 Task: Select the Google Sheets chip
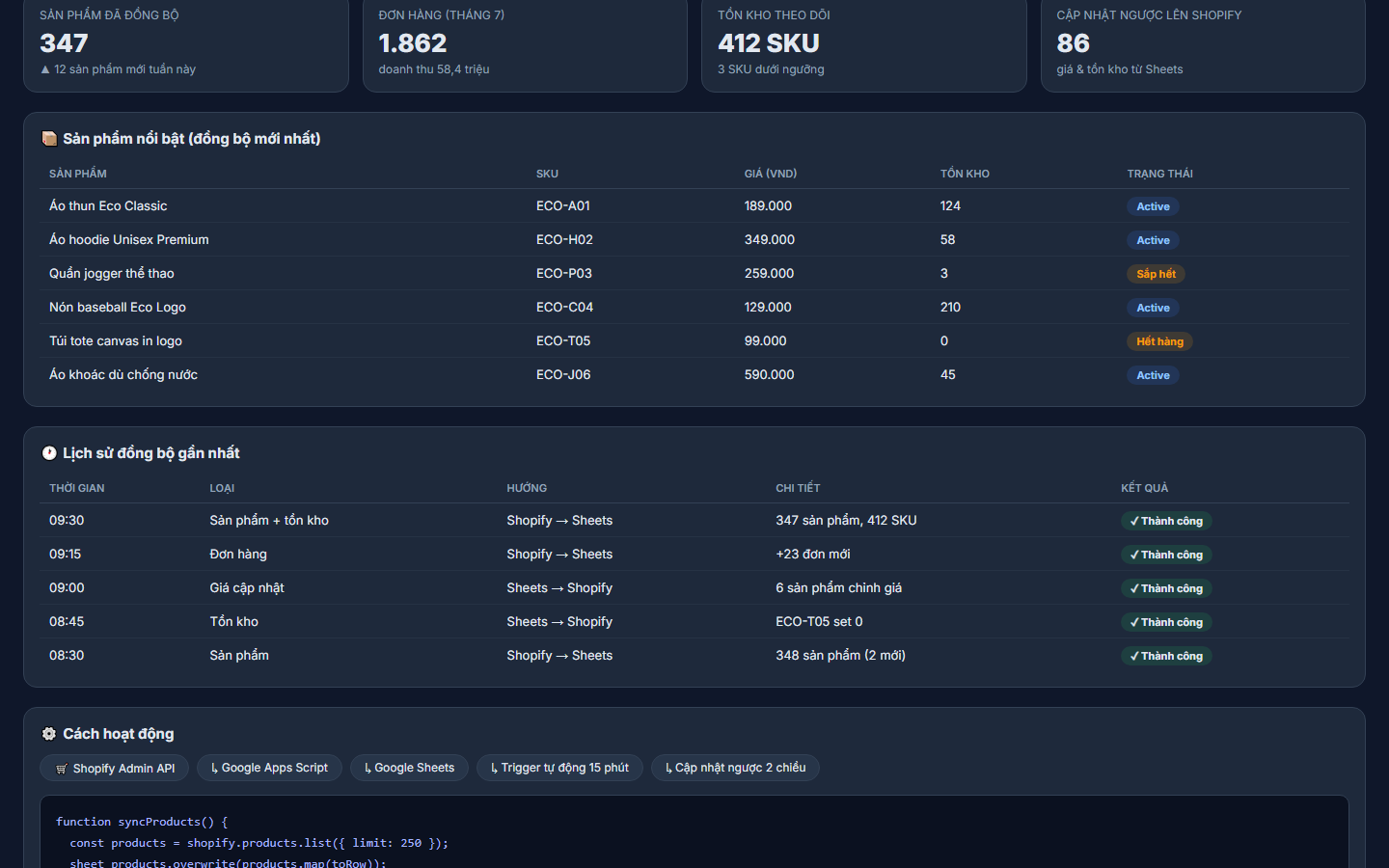pyautogui.click(x=409, y=768)
